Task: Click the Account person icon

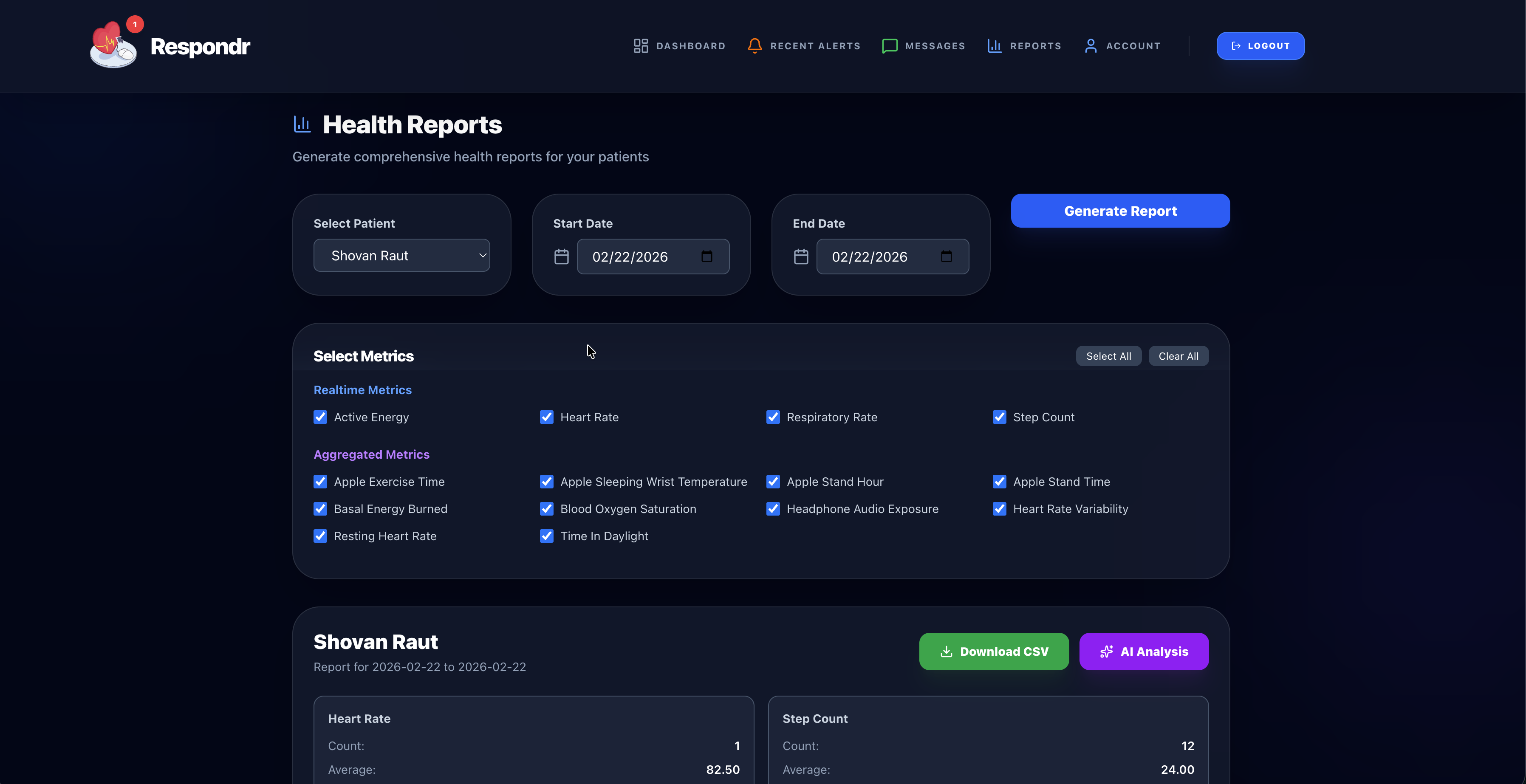Action: [x=1091, y=45]
